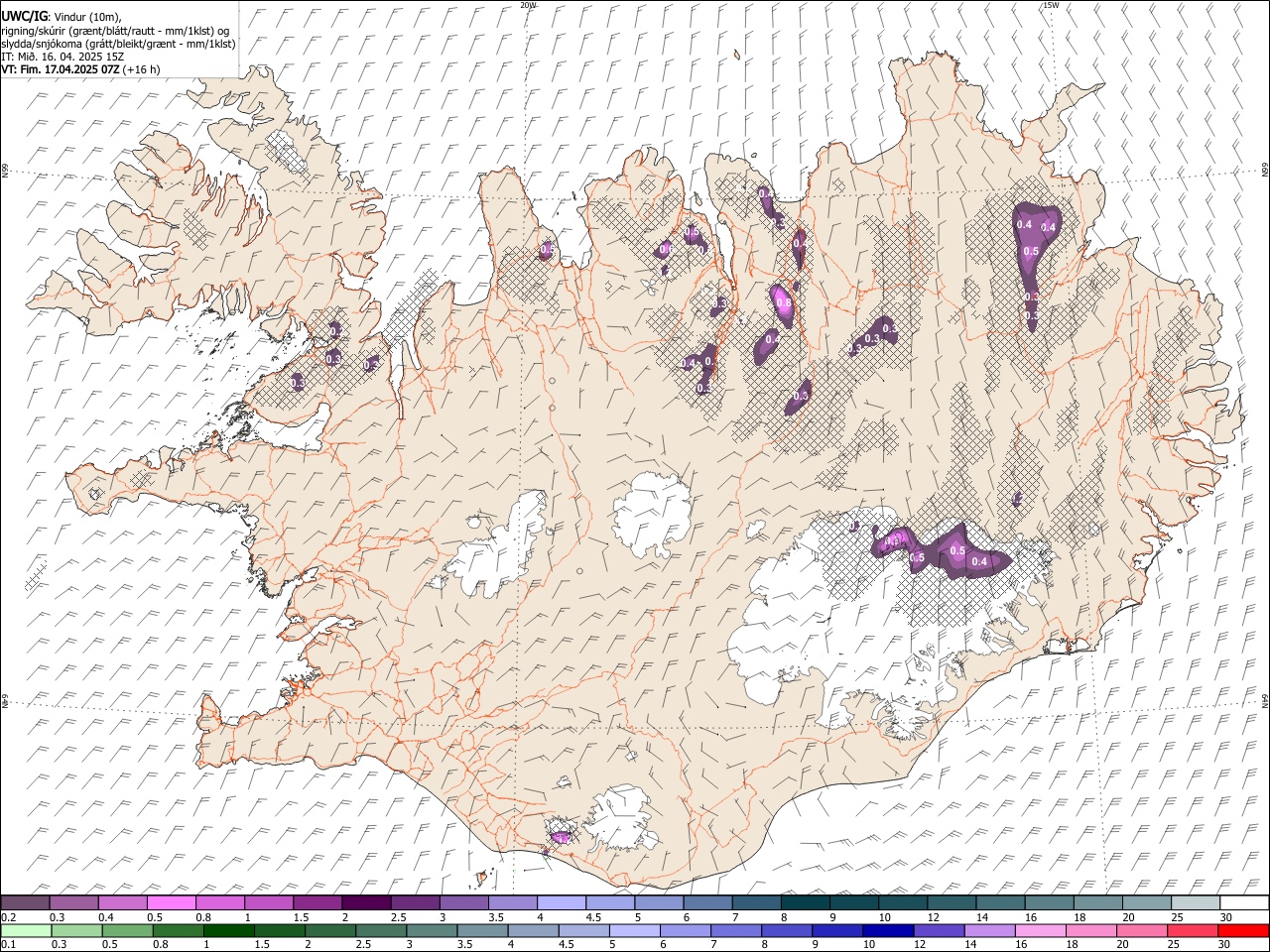The image size is (1270, 952).
Task: Pick the light lavender snow swatch labeled 4
Action: pyautogui.click(x=562, y=902)
